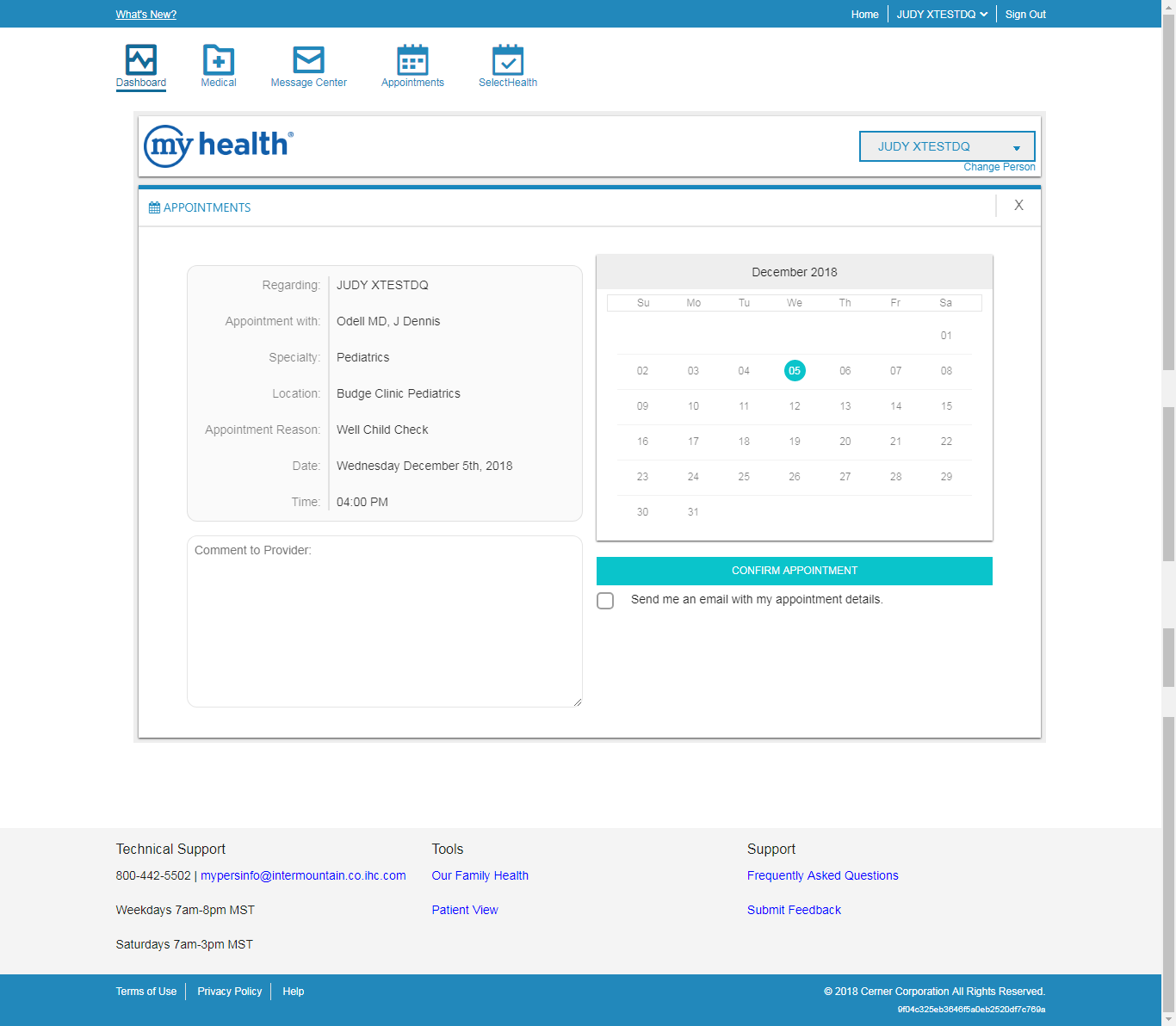Click the my health logo
Screen dimensions: 1176x1026
(219, 145)
